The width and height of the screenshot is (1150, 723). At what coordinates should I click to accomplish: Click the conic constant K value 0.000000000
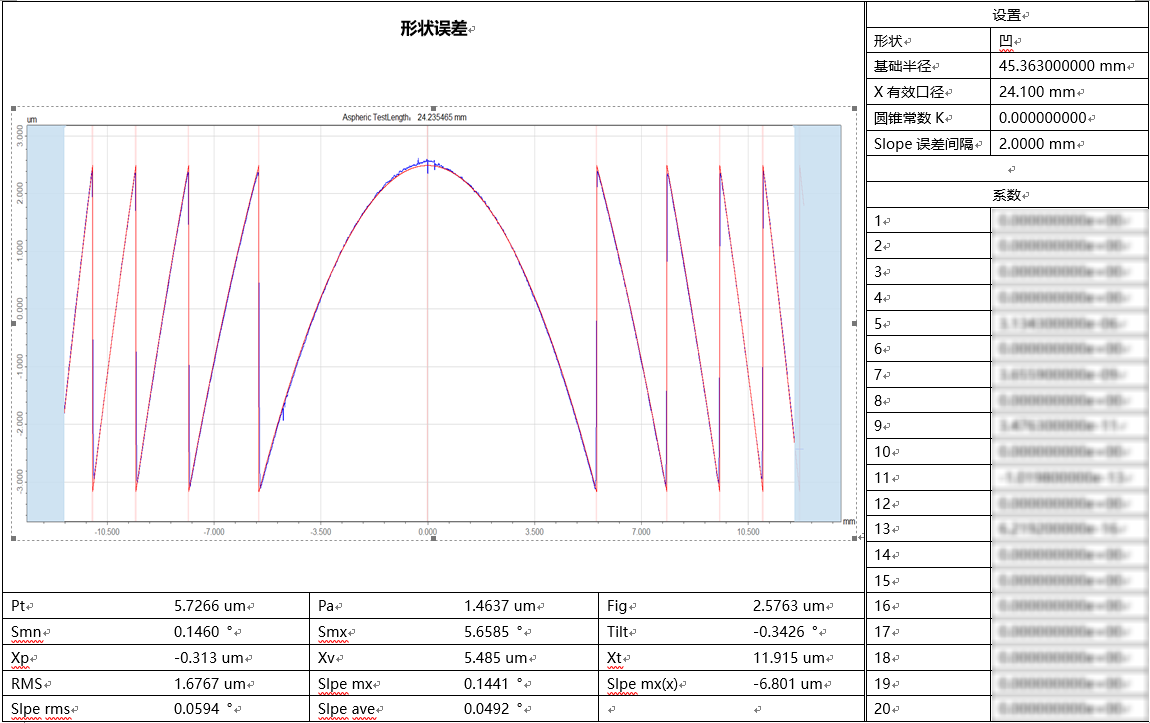point(1042,118)
